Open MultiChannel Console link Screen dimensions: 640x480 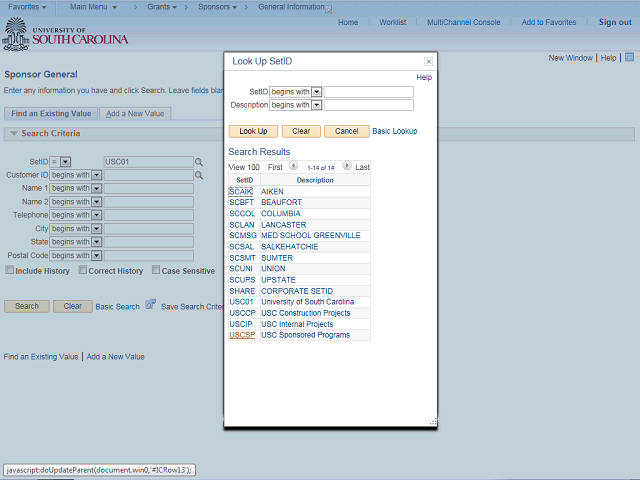pos(464,22)
